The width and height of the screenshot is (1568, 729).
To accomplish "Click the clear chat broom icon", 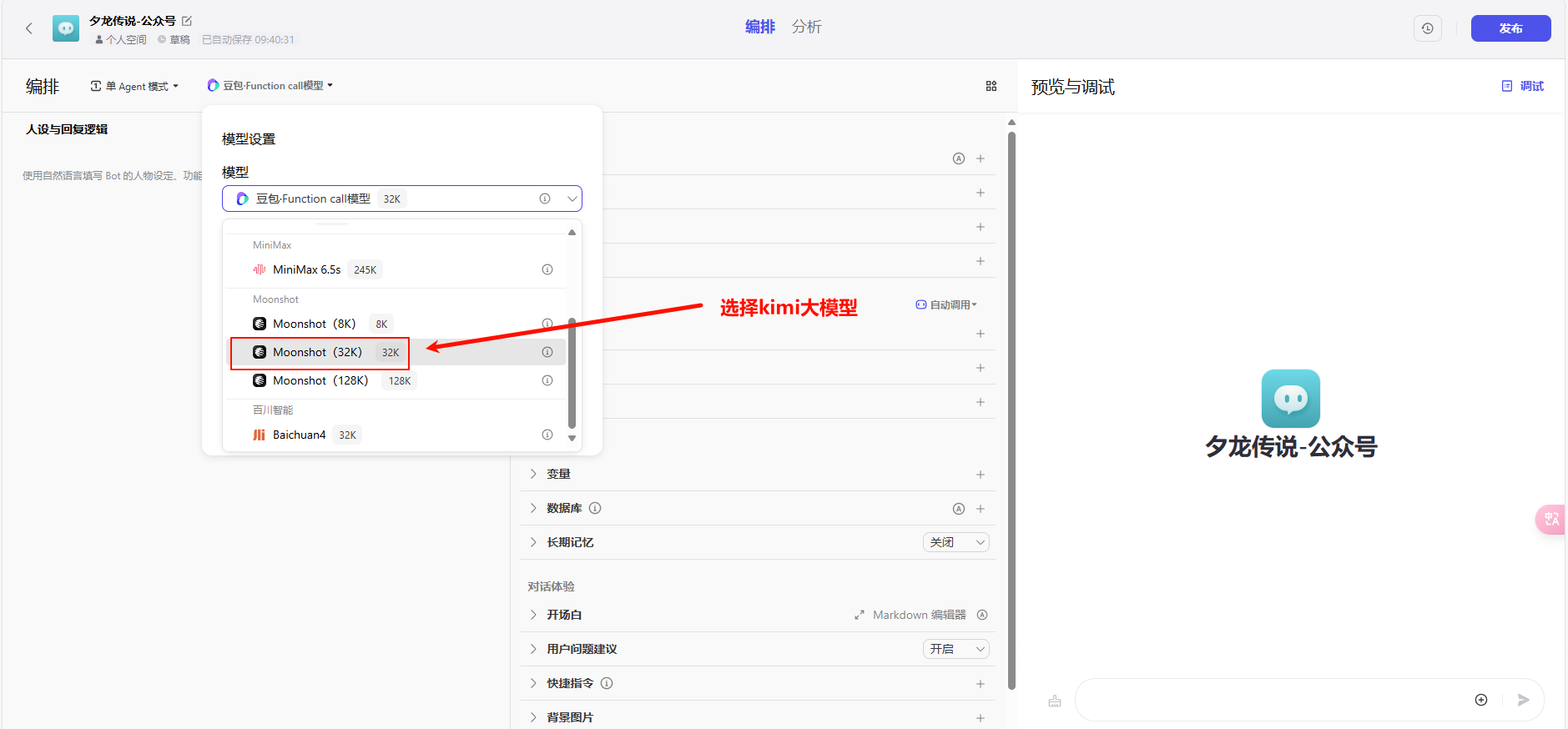I will point(1055,701).
